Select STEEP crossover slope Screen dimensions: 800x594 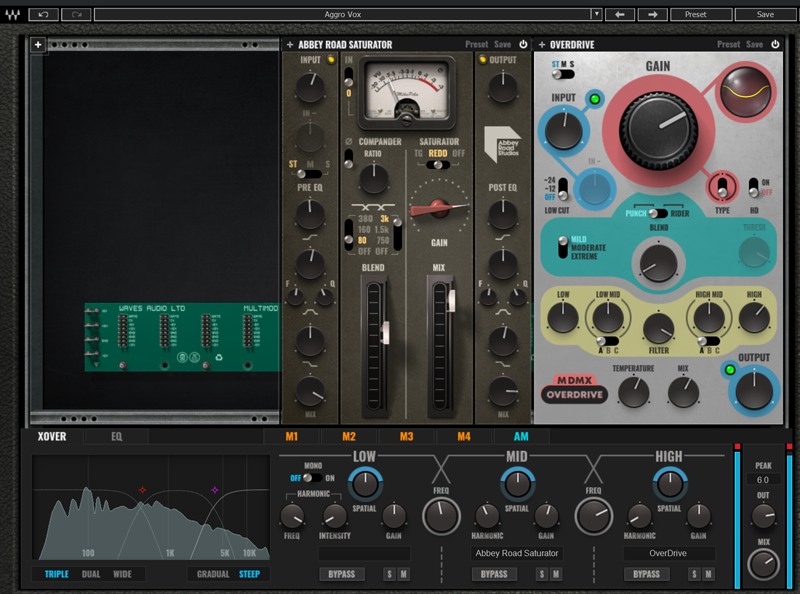pos(249,574)
